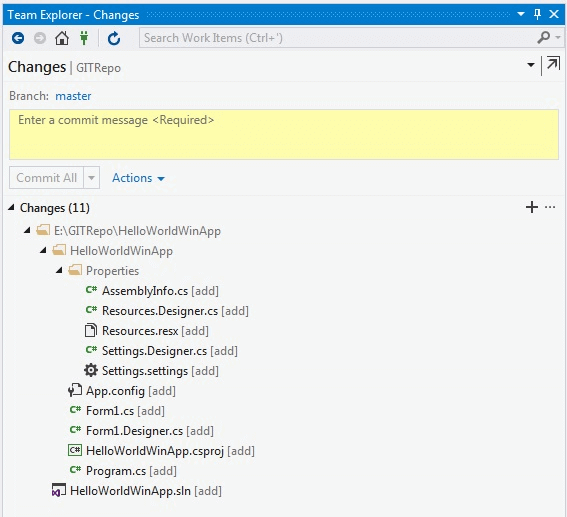Image resolution: width=567 pixels, height=517 pixels.
Task: Click the search magnifier icon
Action: (543, 37)
